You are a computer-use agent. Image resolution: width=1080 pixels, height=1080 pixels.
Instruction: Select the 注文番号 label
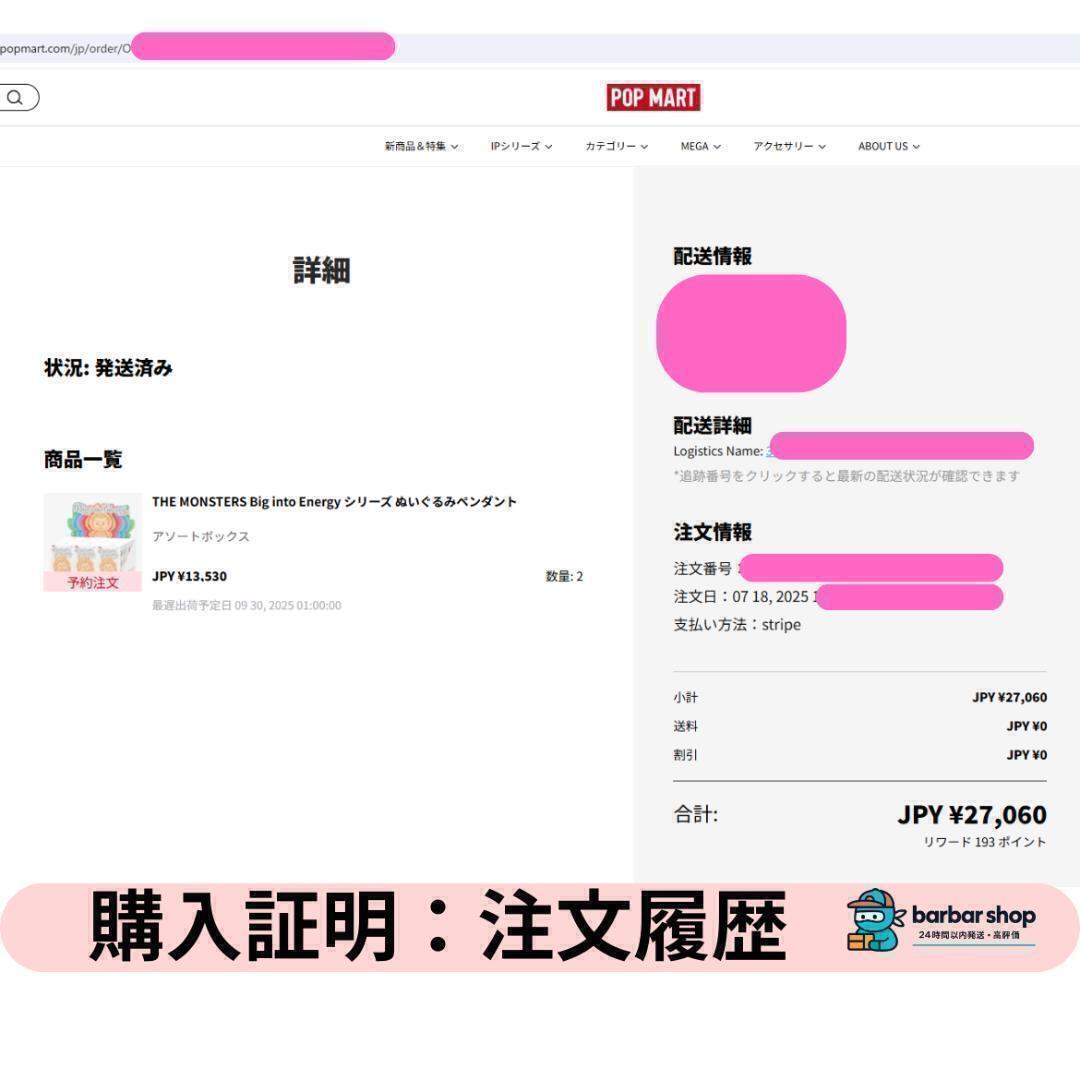pos(703,568)
